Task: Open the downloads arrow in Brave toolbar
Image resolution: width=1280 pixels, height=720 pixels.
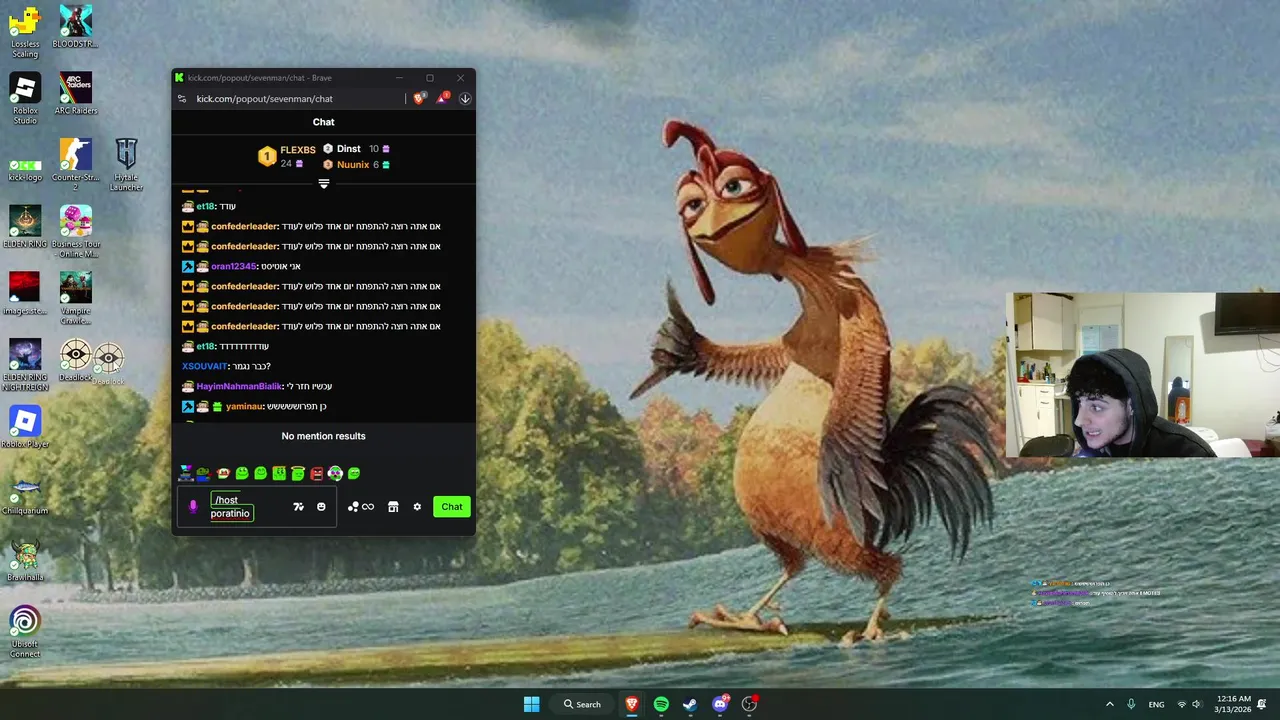Action: [465, 98]
